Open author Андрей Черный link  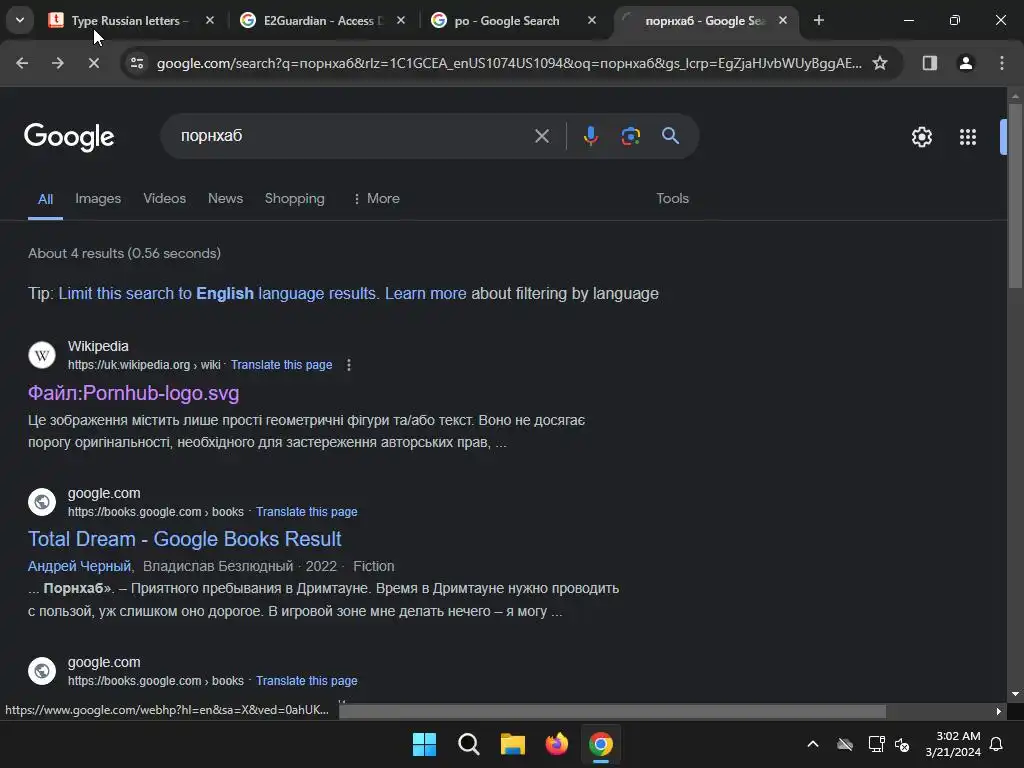coord(80,566)
